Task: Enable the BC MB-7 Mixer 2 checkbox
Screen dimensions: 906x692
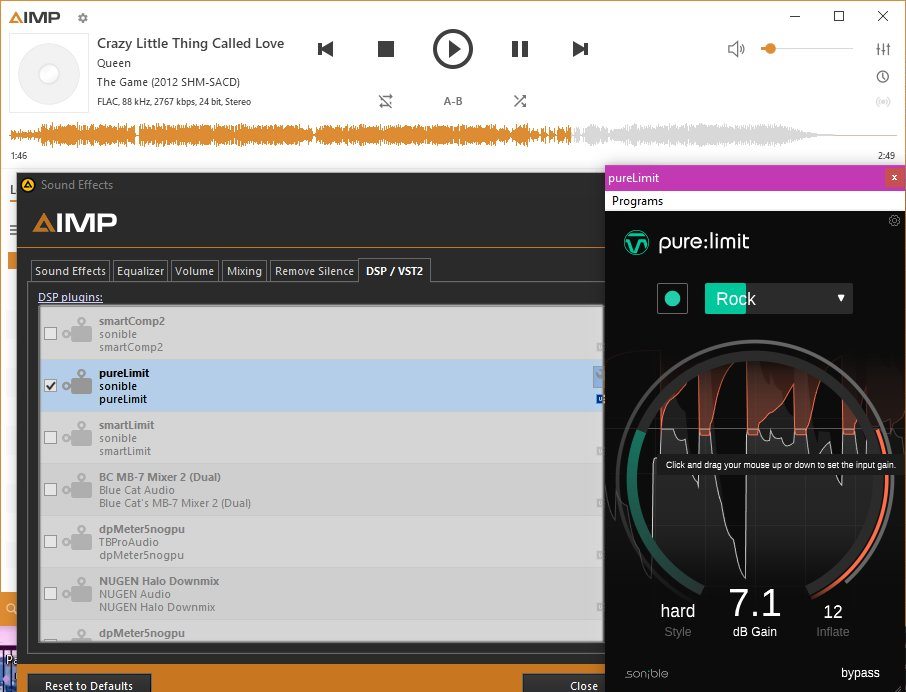Action: click(x=50, y=489)
